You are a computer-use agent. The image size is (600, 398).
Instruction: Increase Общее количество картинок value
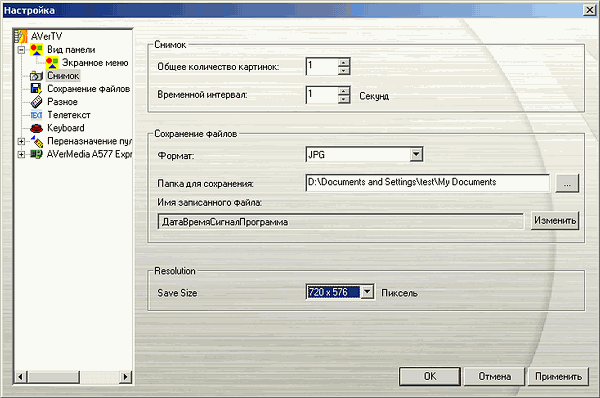click(x=344, y=62)
